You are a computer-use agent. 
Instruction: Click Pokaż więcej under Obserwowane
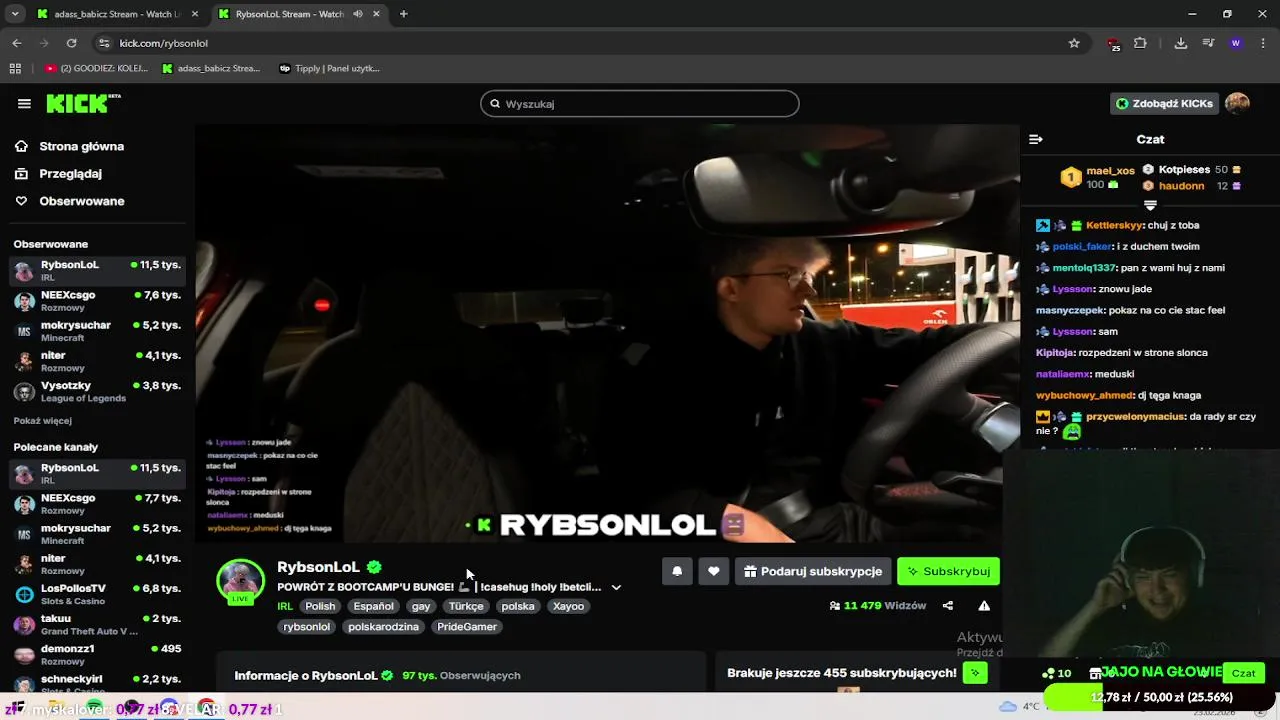pos(43,421)
